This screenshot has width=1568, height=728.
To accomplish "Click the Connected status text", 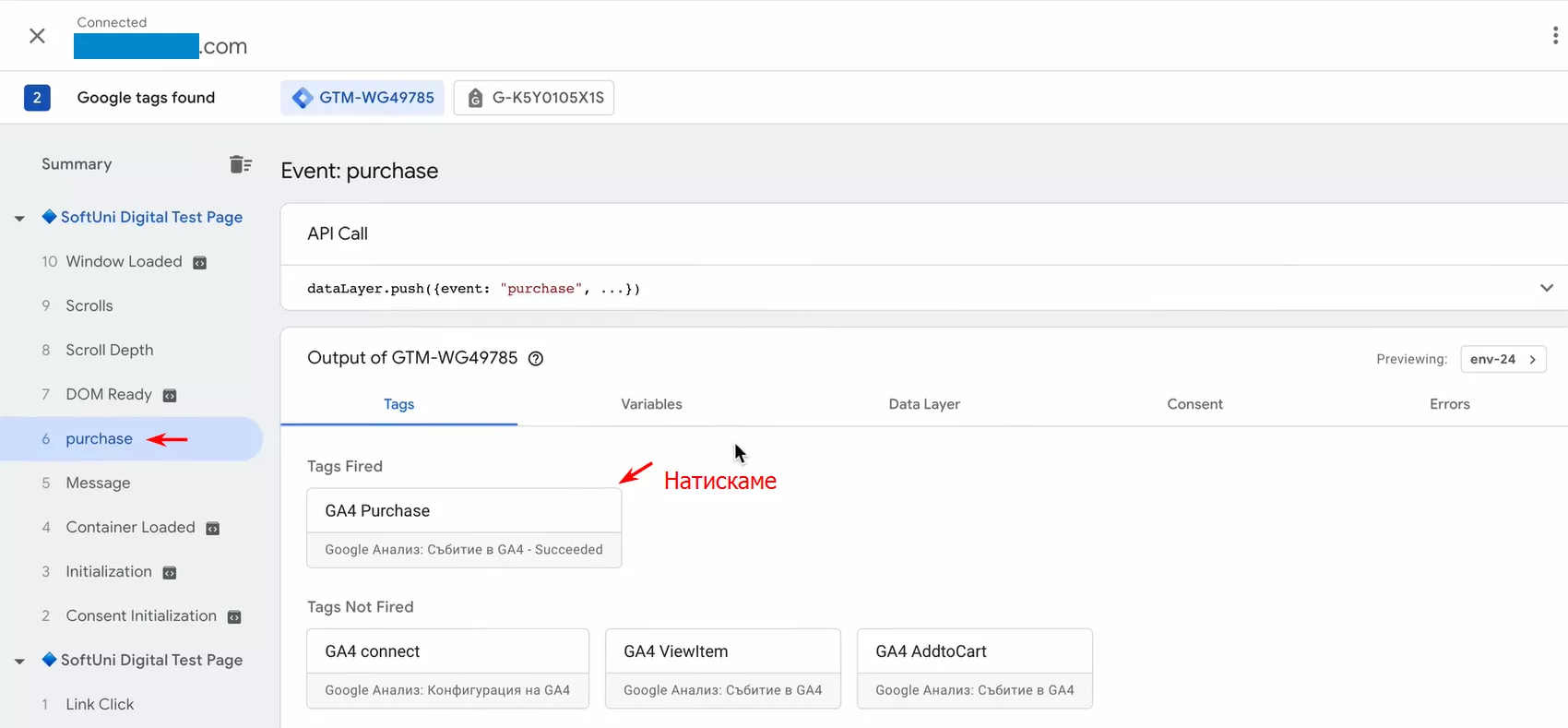I will pyautogui.click(x=112, y=22).
